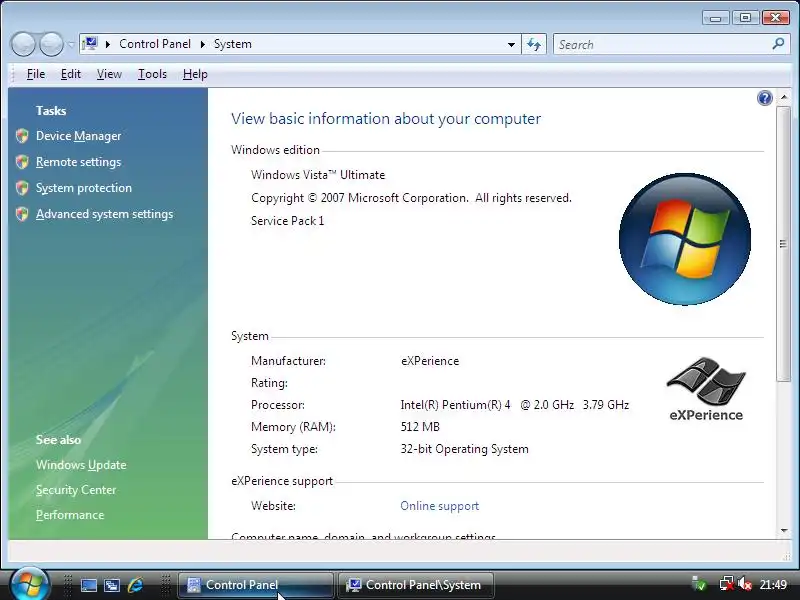Click the vertical scrollbar thumb
Screen dimensions: 800x600
tap(783, 244)
